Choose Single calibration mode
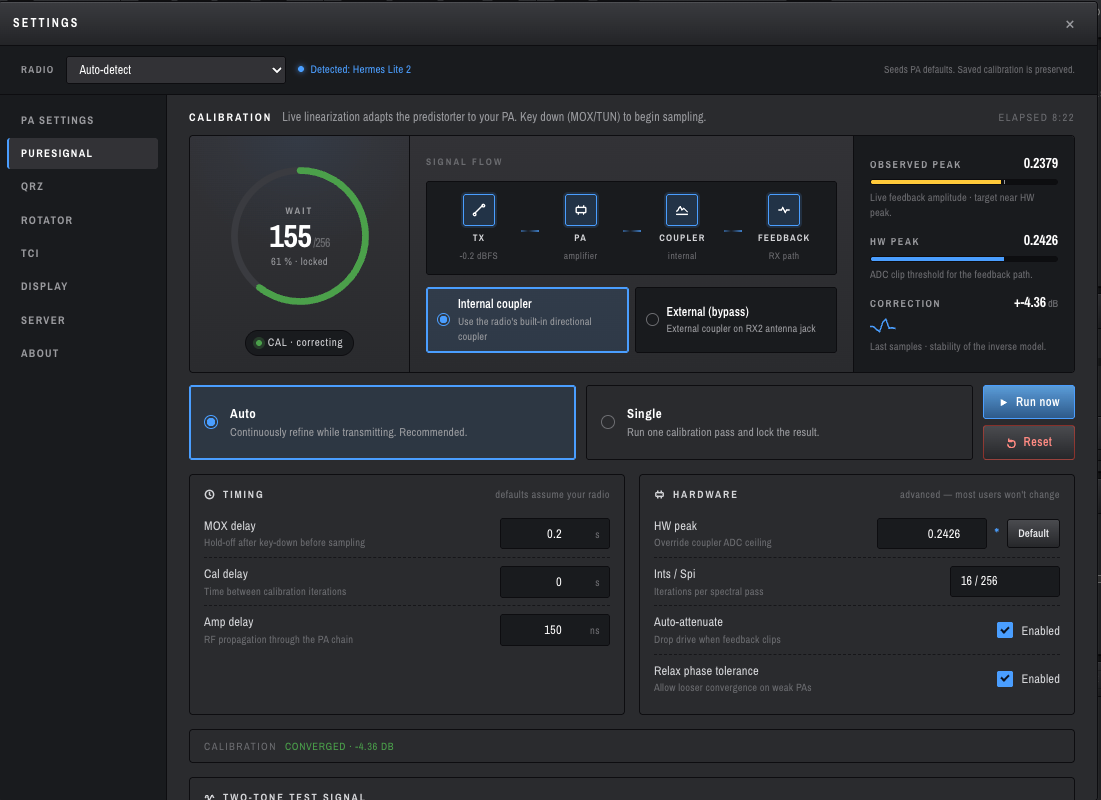 tap(779, 422)
